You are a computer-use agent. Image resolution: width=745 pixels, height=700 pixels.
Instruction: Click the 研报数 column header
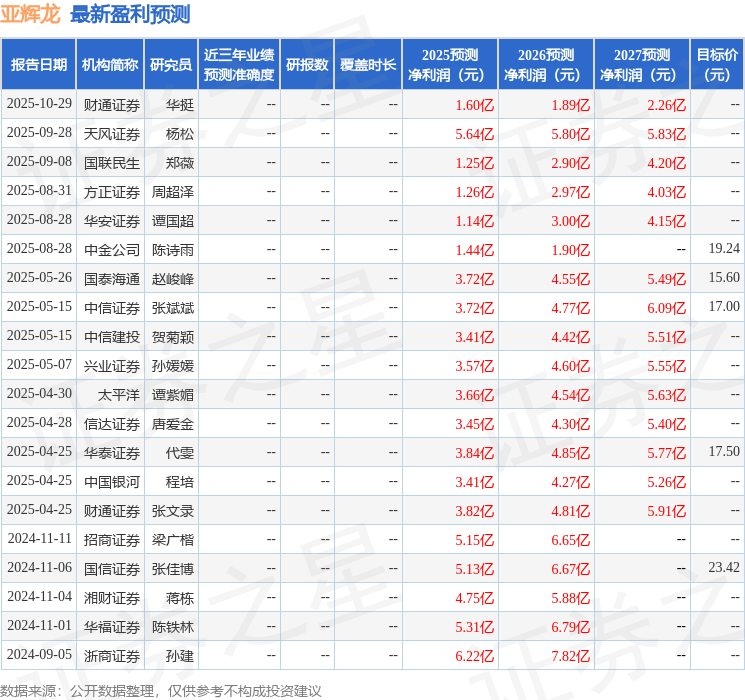pos(306,64)
